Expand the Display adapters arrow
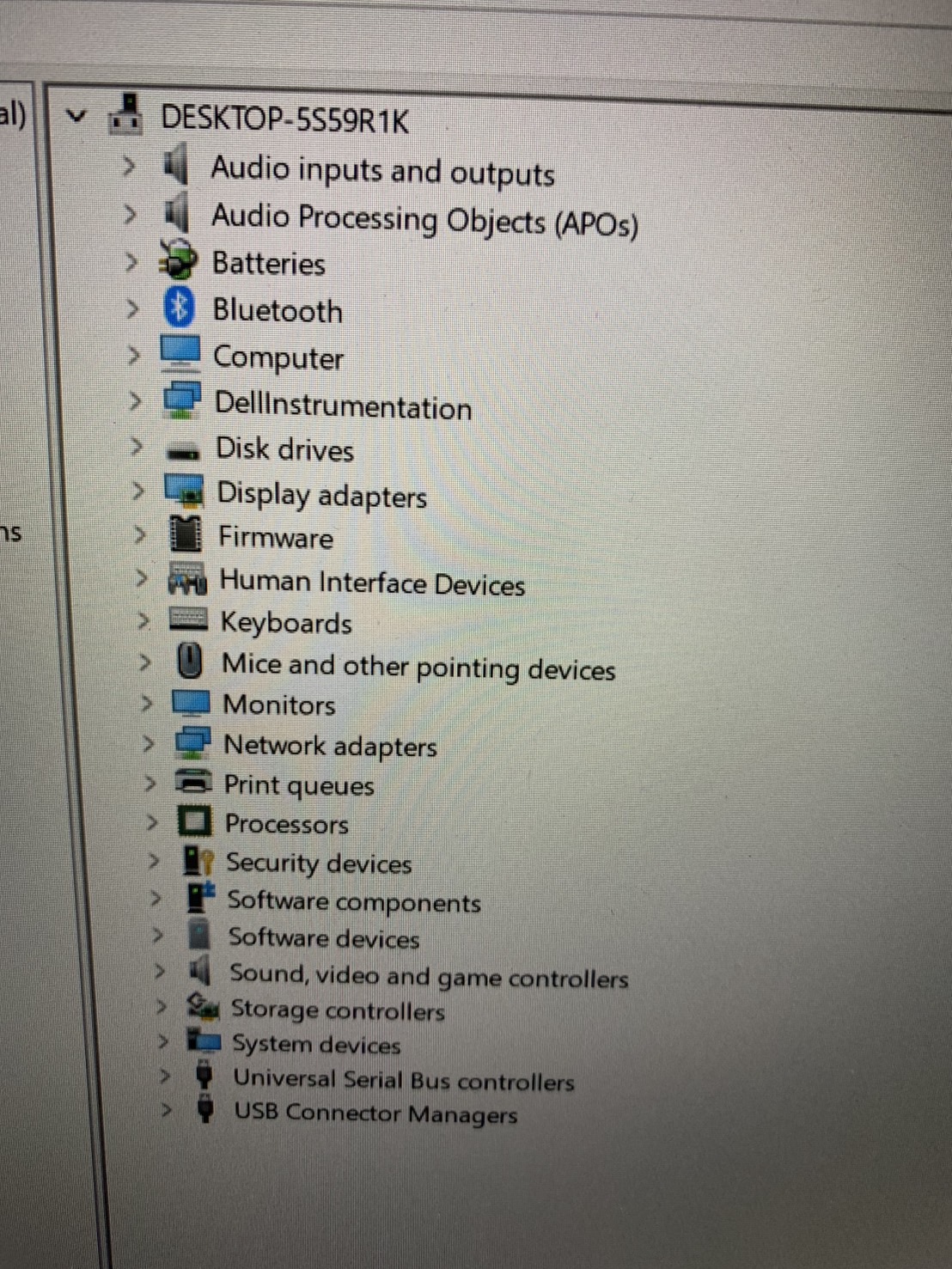Screen dimensions: 952x1269 pos(137,491)
